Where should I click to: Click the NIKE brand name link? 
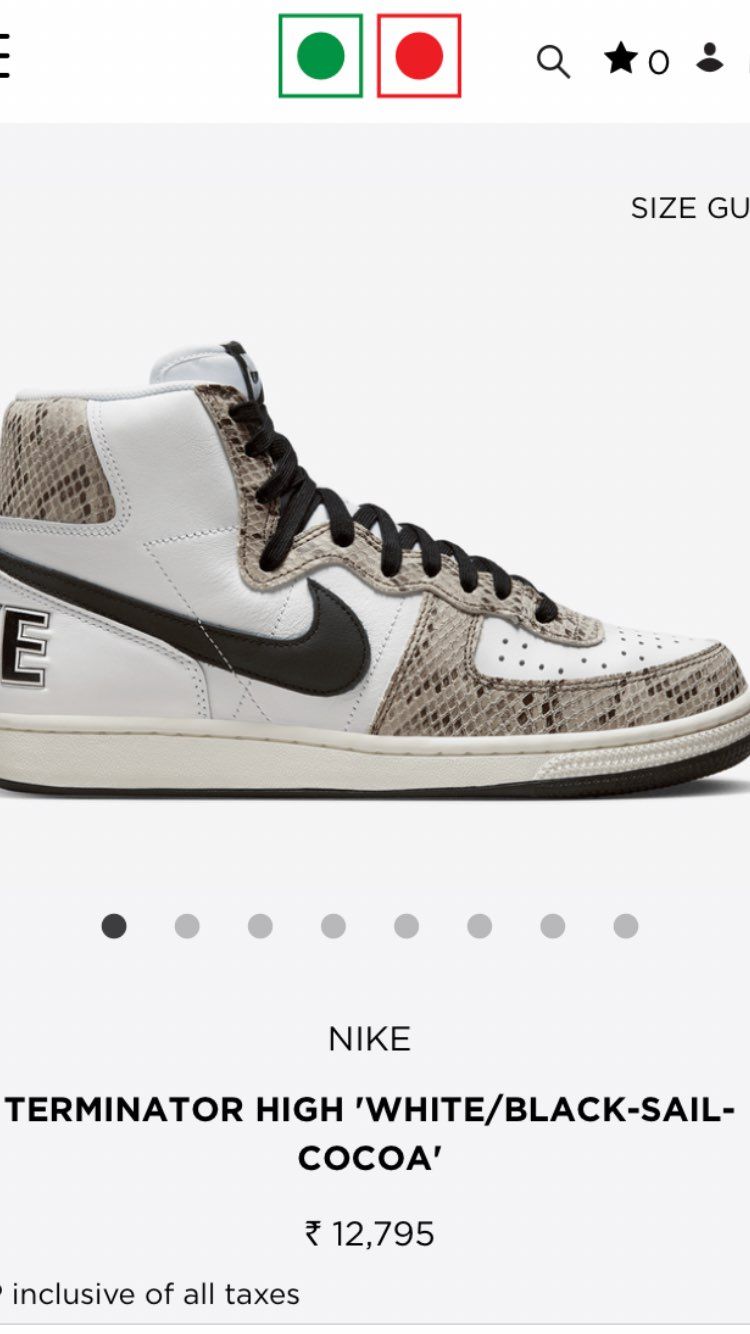[369, 1040]
